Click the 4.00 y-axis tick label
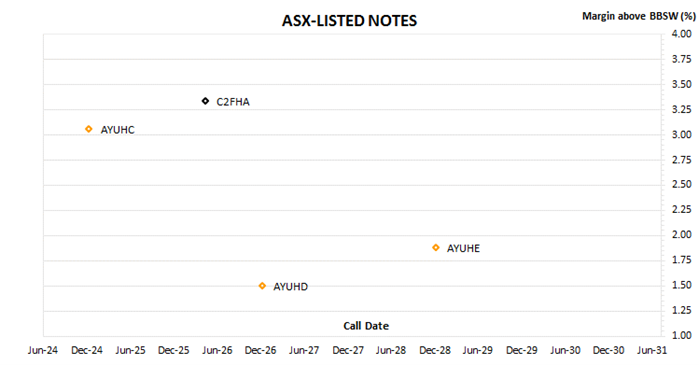Screen dimensions: 699x365 pyautogui.click(x=682, y=34)
